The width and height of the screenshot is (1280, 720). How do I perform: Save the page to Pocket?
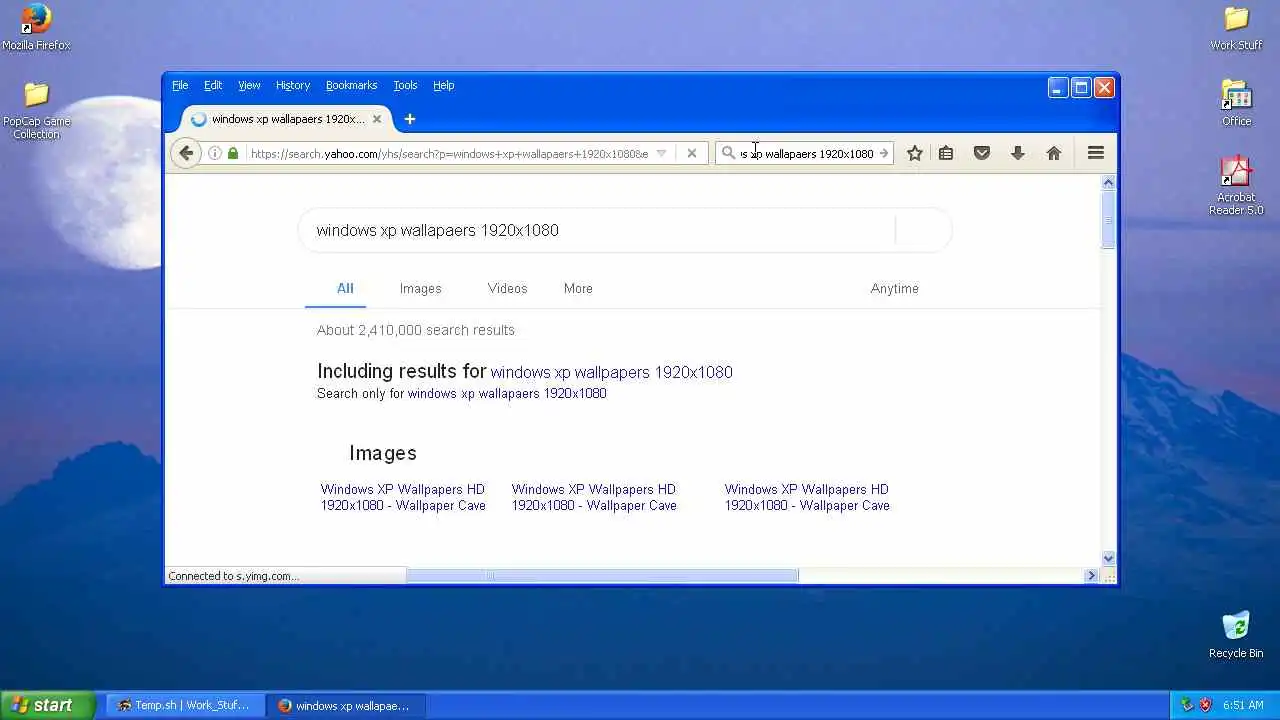982,153
